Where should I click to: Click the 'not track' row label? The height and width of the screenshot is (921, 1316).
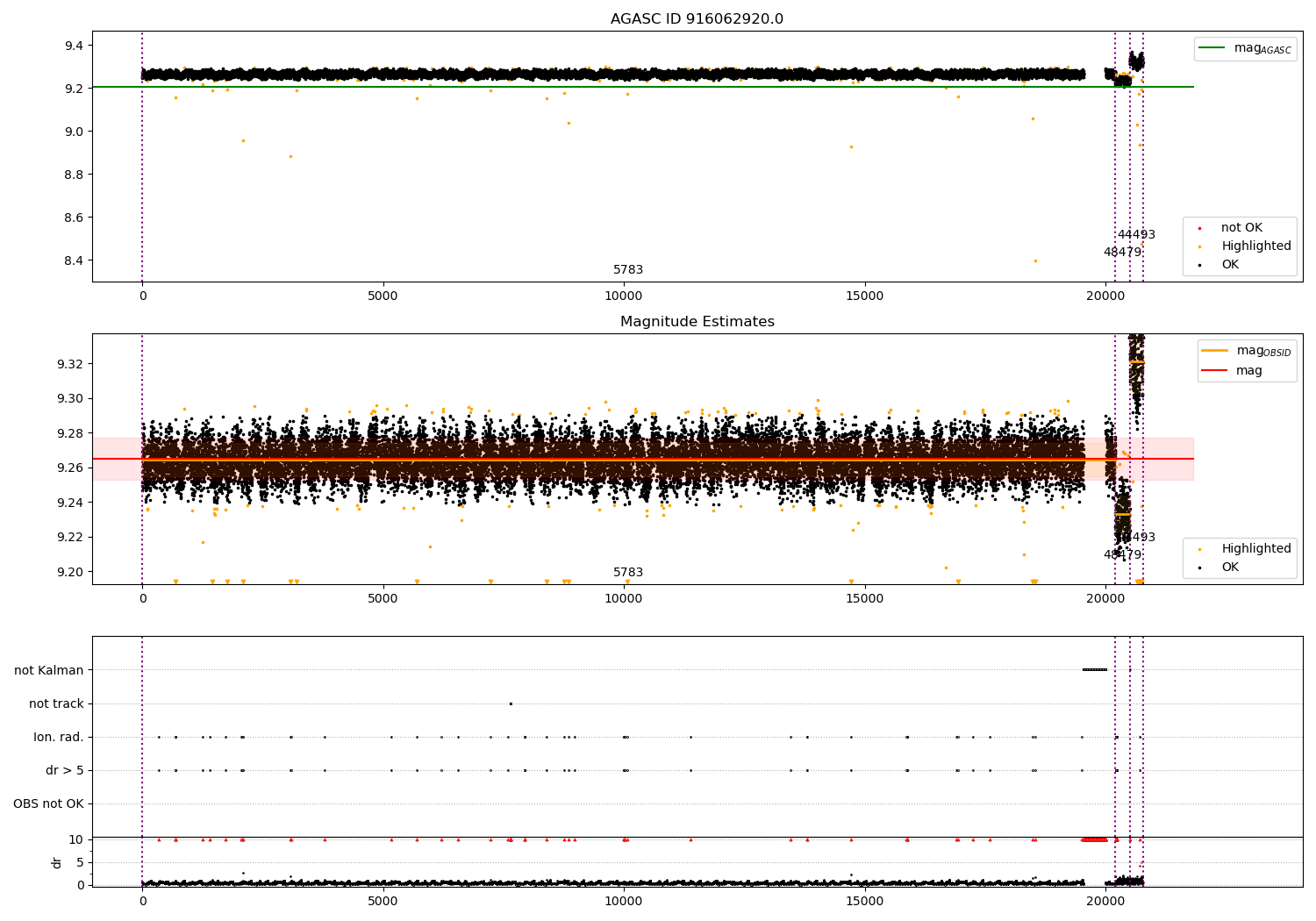pyautogui.click(x=56, y=703)
